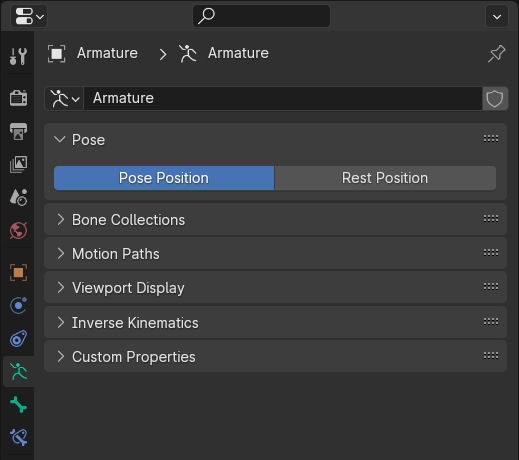
Task: Click the Custom Properties panel drag handle
Action: pos(491,356)
